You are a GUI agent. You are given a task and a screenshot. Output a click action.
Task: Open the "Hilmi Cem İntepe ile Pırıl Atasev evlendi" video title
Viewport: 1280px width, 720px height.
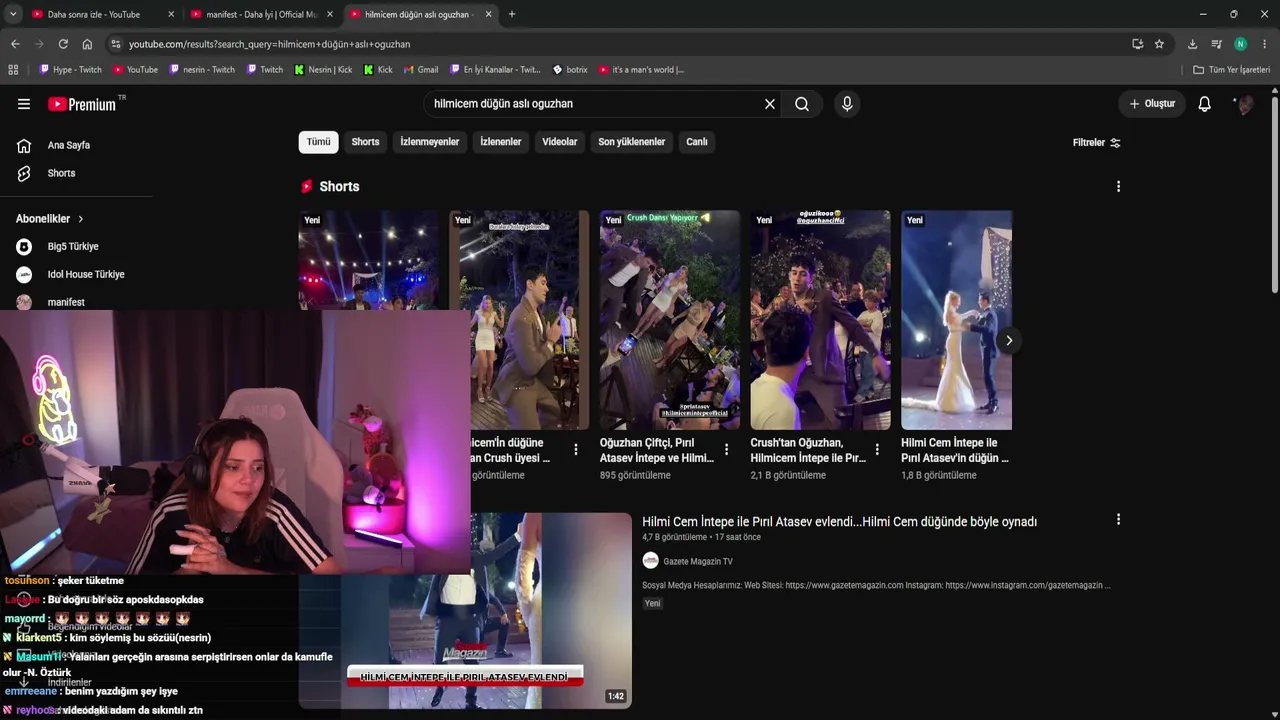(x=839, y=522)
